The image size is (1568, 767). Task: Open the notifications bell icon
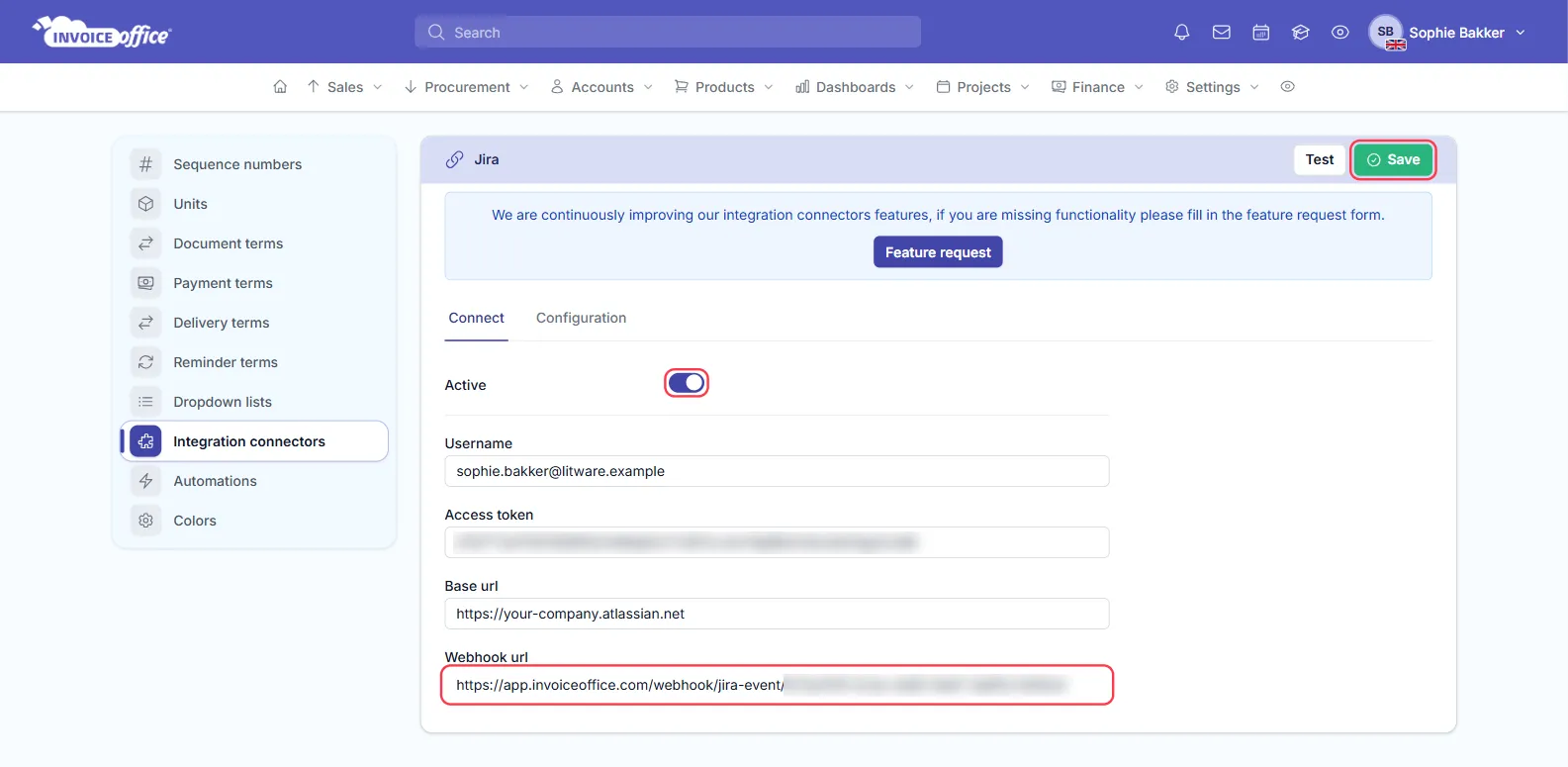click(x=1181, y=33)
